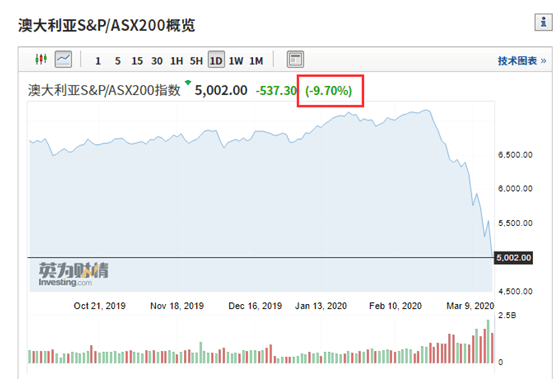558x381 pixels.
Task: Select the 15 minute interval
Action: tap(137, 61)
